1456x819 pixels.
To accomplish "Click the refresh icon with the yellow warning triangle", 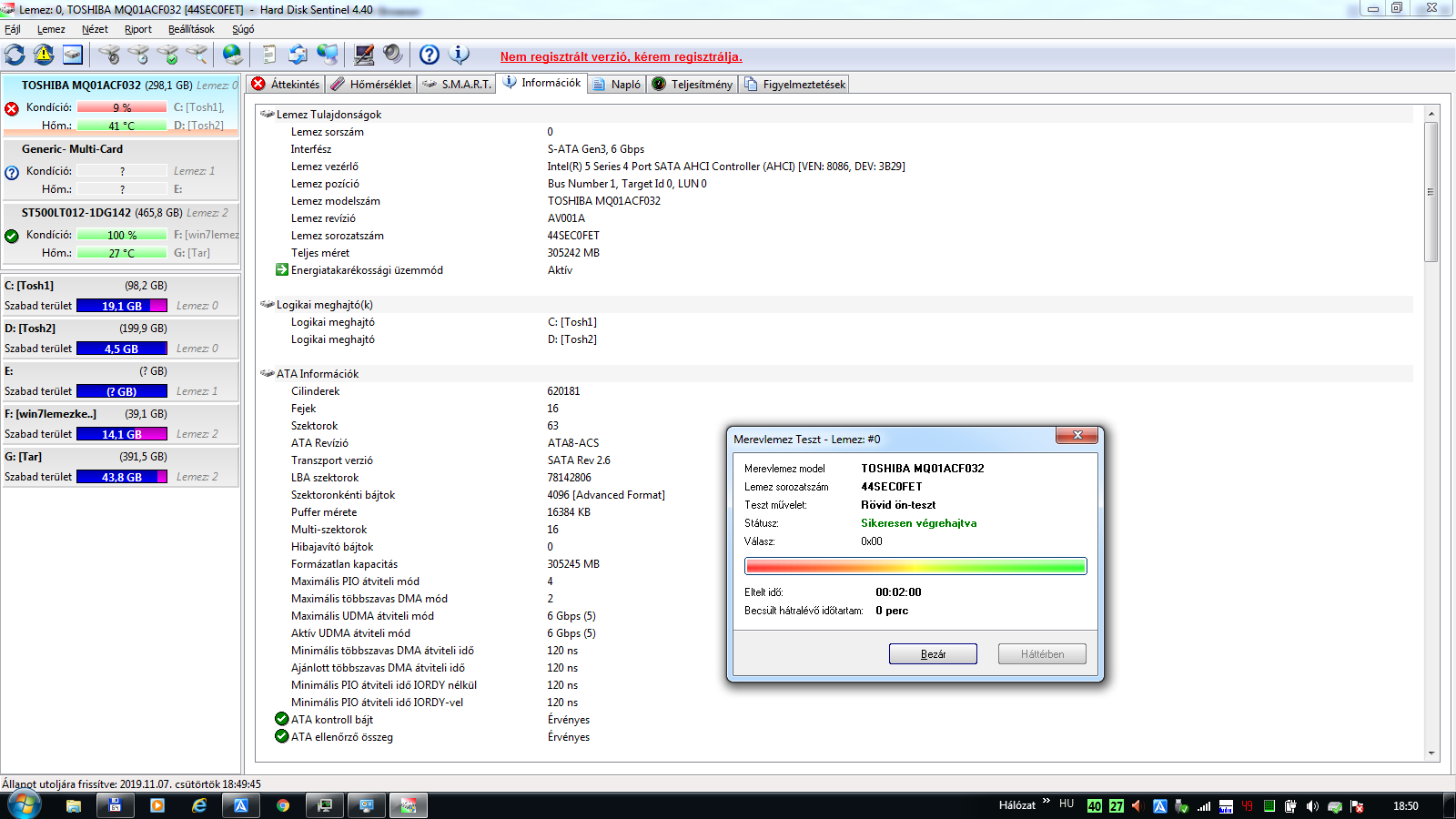I will [x=44, y=55].
